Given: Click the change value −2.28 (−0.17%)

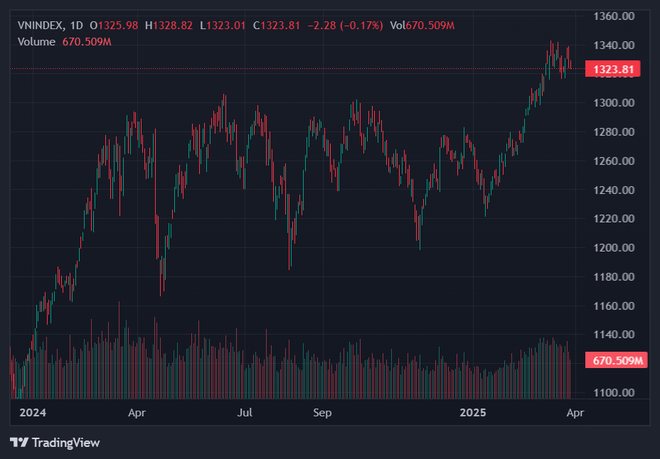Looking at the screenshot, I should [346, 26].
